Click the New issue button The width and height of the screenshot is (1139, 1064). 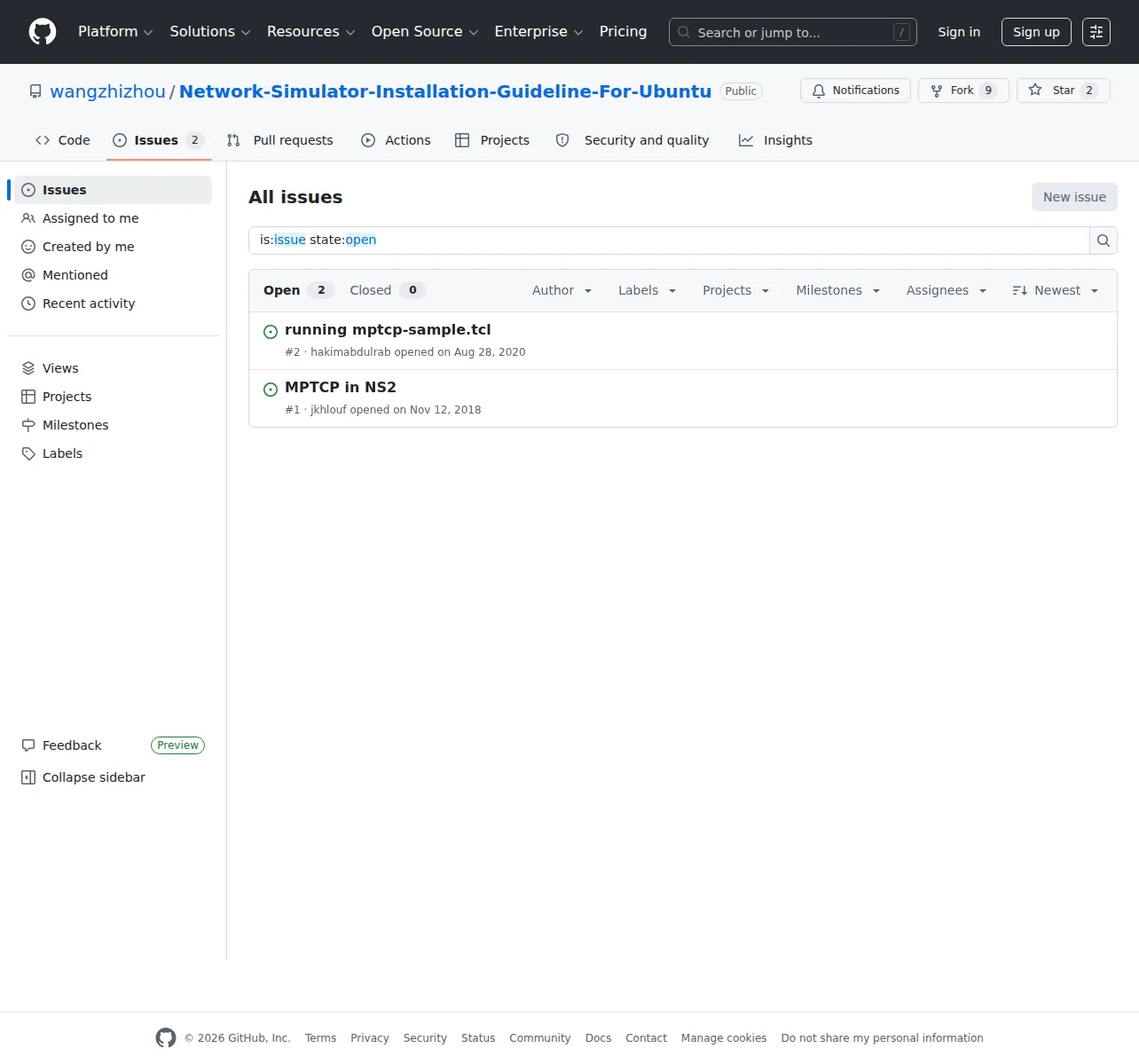pyautogui.click(x=1074, y=197)
